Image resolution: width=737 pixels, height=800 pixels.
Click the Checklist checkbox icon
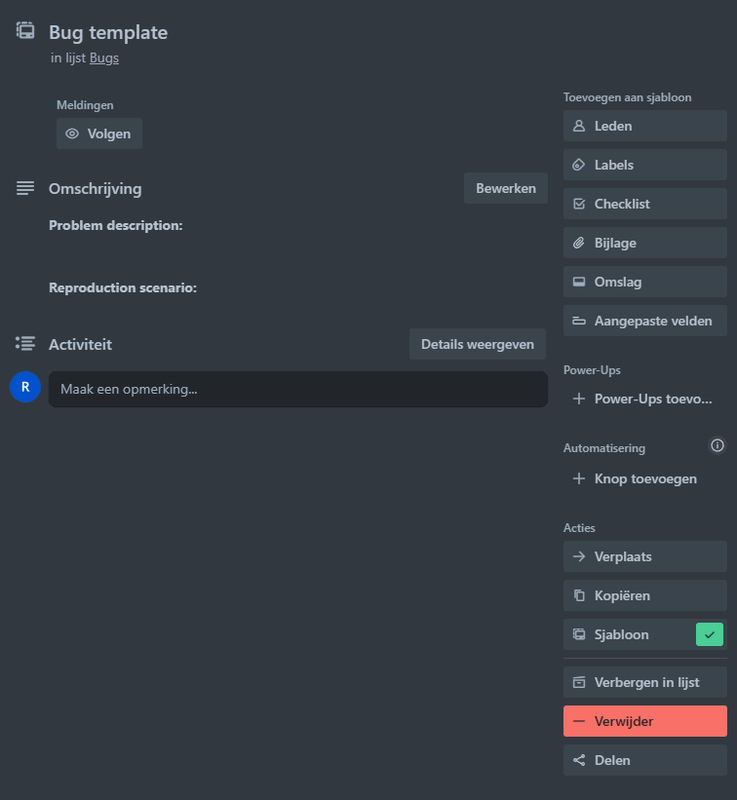pyautogui.click(x=579, y=204)
